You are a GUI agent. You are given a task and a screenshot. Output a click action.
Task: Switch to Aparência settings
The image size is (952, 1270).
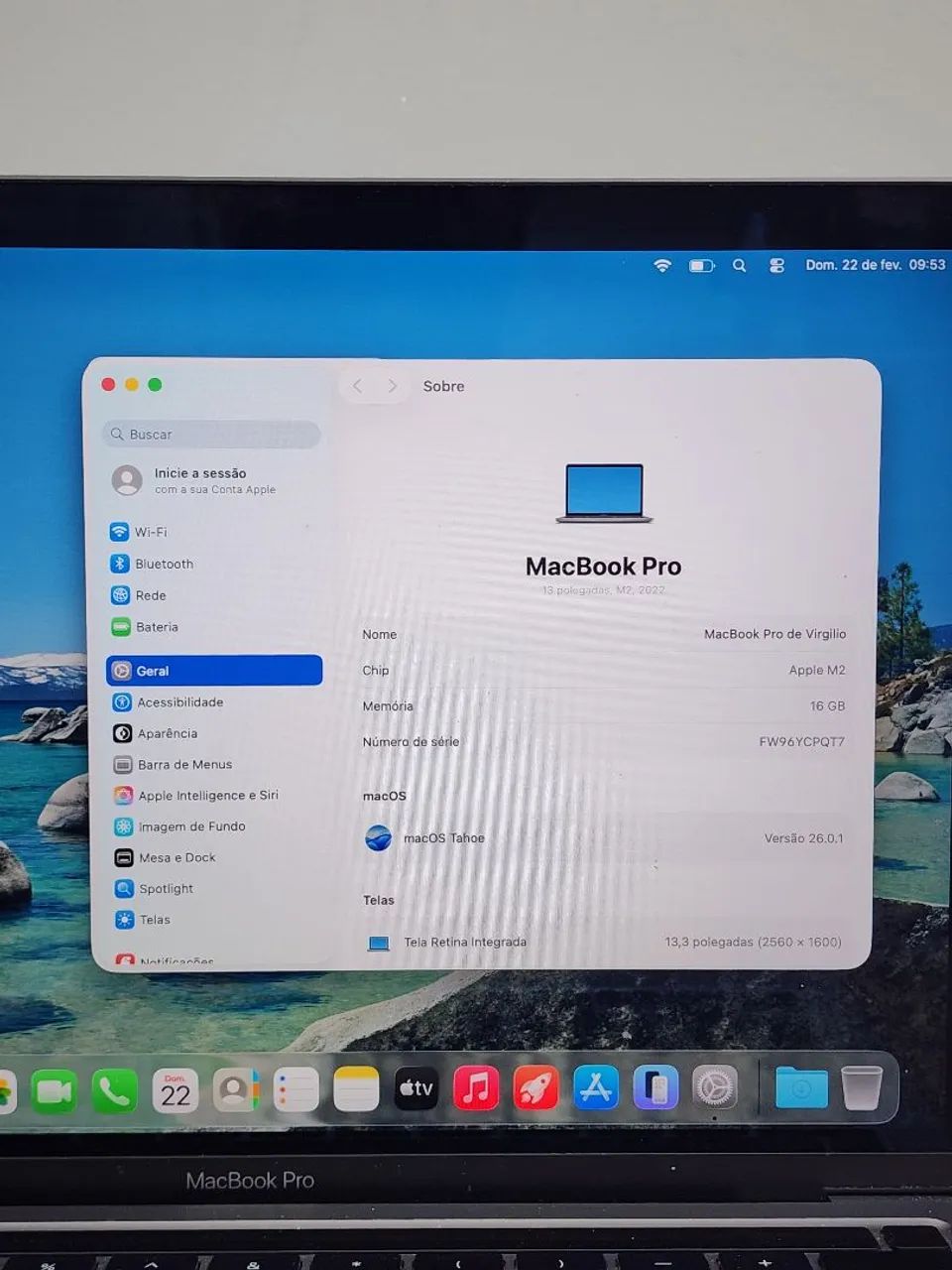tap(169, 733)
